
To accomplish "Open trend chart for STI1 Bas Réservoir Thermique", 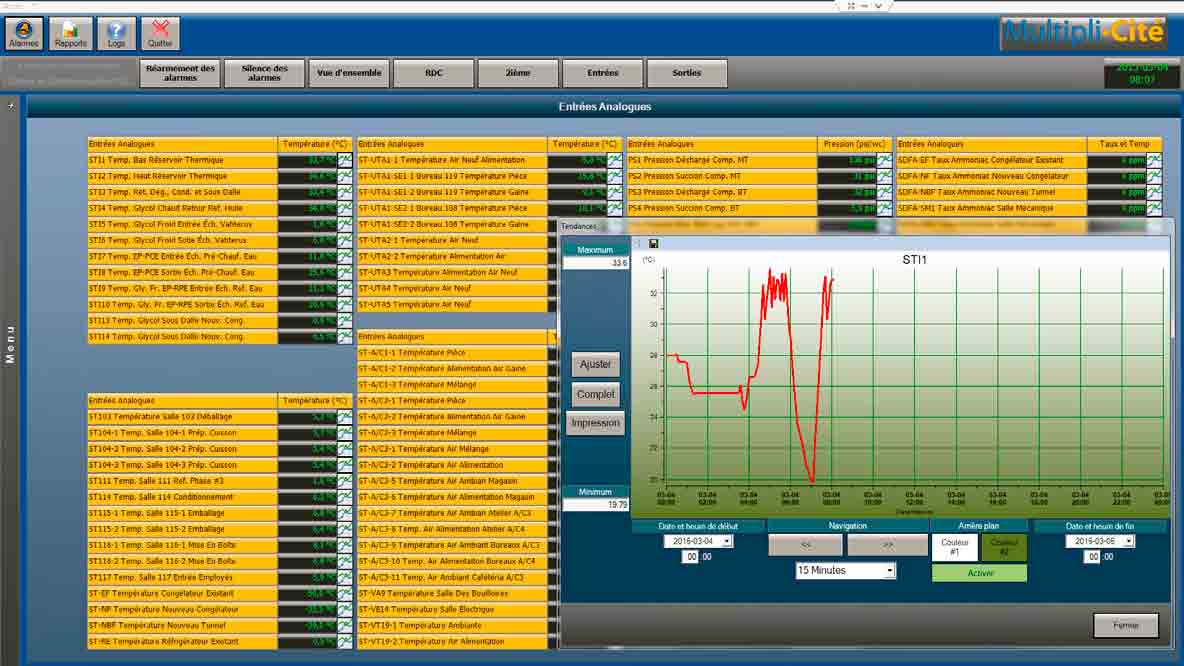I will tap(345, 160).
